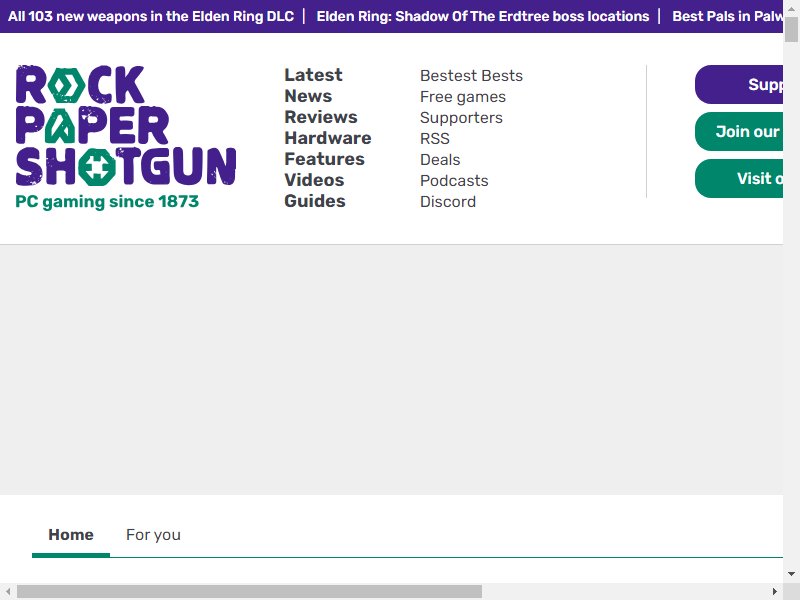This screenshot has height=600, width=800.
Task: Visit the Free games page
Action: pyautogui.click(x=463, y=96)
